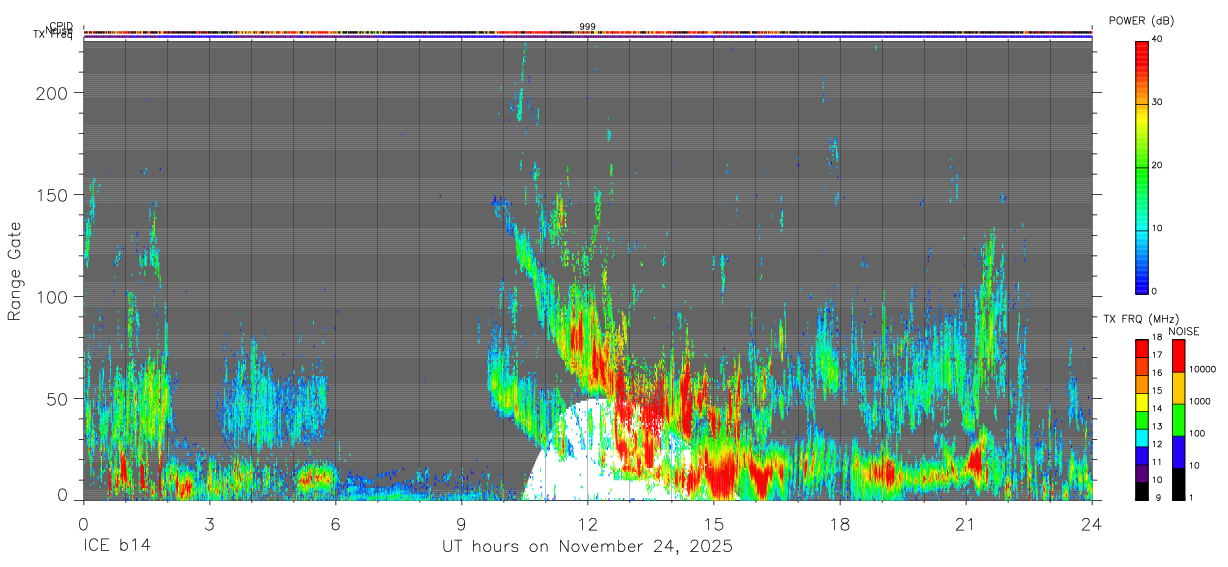
Task: Click the x-axis tick label 3
Action: pos(209,524)
